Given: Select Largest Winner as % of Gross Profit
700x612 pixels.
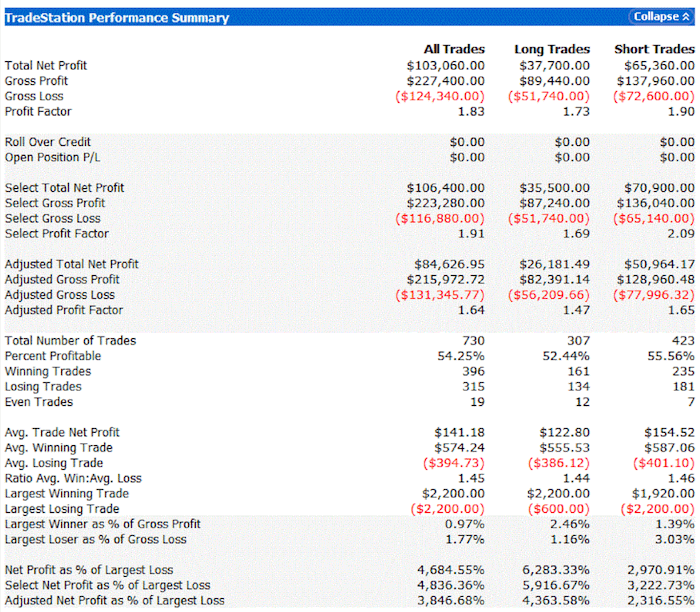Looking at the screenshot, I should 103,524.
